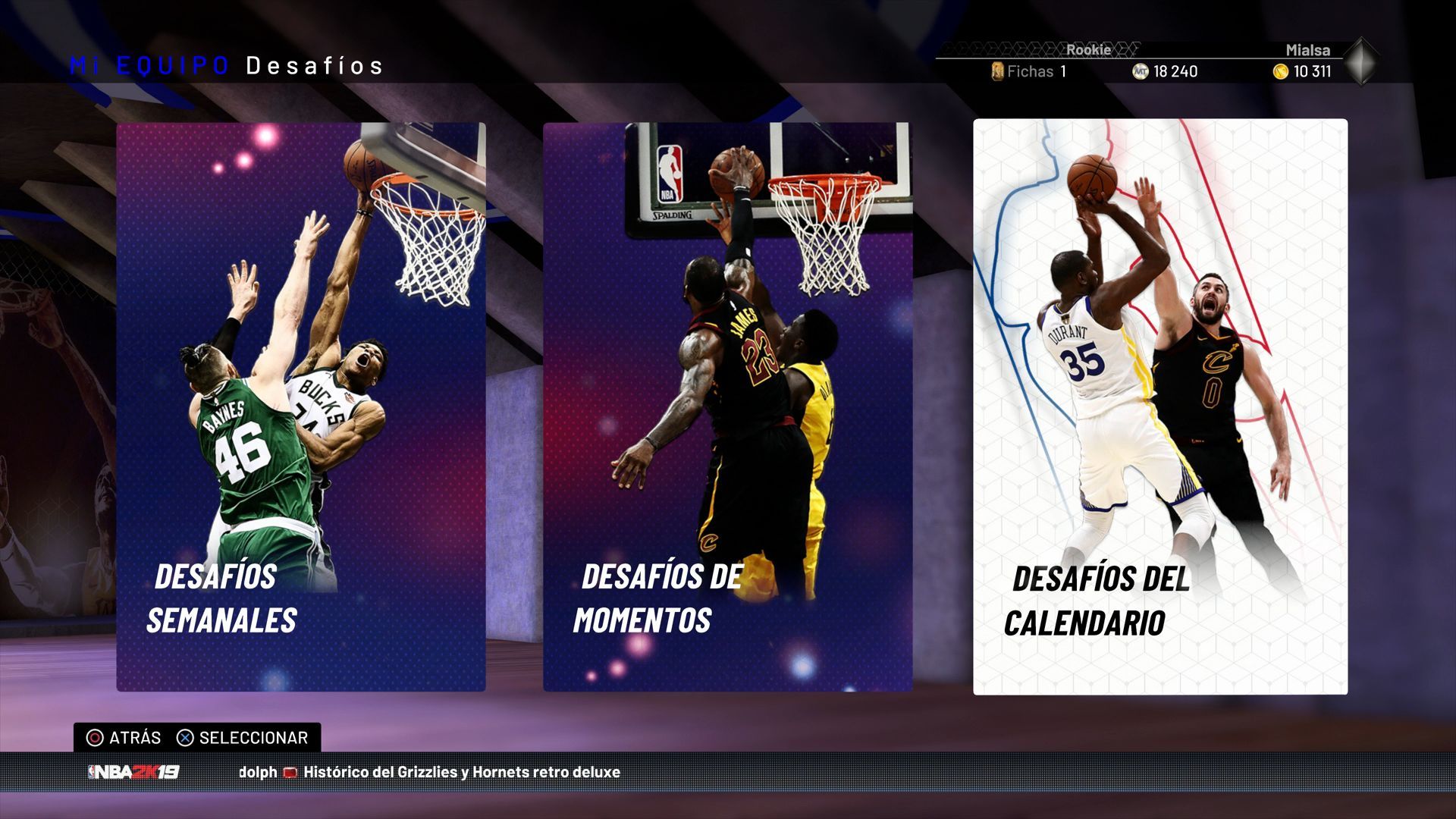The image size is (1456, 819).
Task: Open the Desafíos de Momentos card
Action: click(x=727, y=407)
